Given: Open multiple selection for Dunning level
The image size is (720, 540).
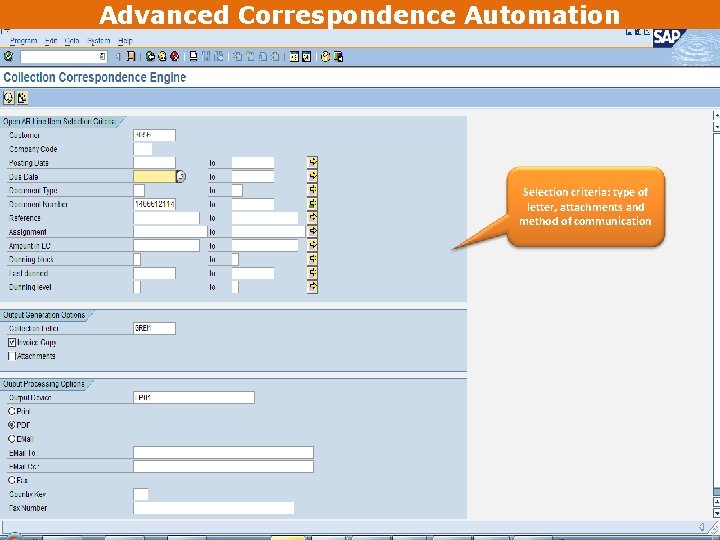Looking at the screenshot, I should (x=312, y=287).
